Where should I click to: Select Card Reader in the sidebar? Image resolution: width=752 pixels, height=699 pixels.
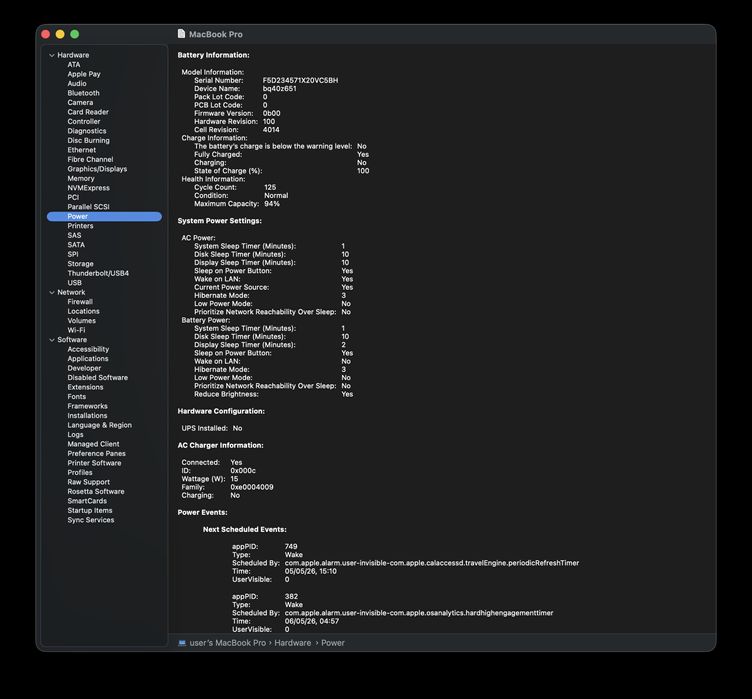[x=88, y=112]
